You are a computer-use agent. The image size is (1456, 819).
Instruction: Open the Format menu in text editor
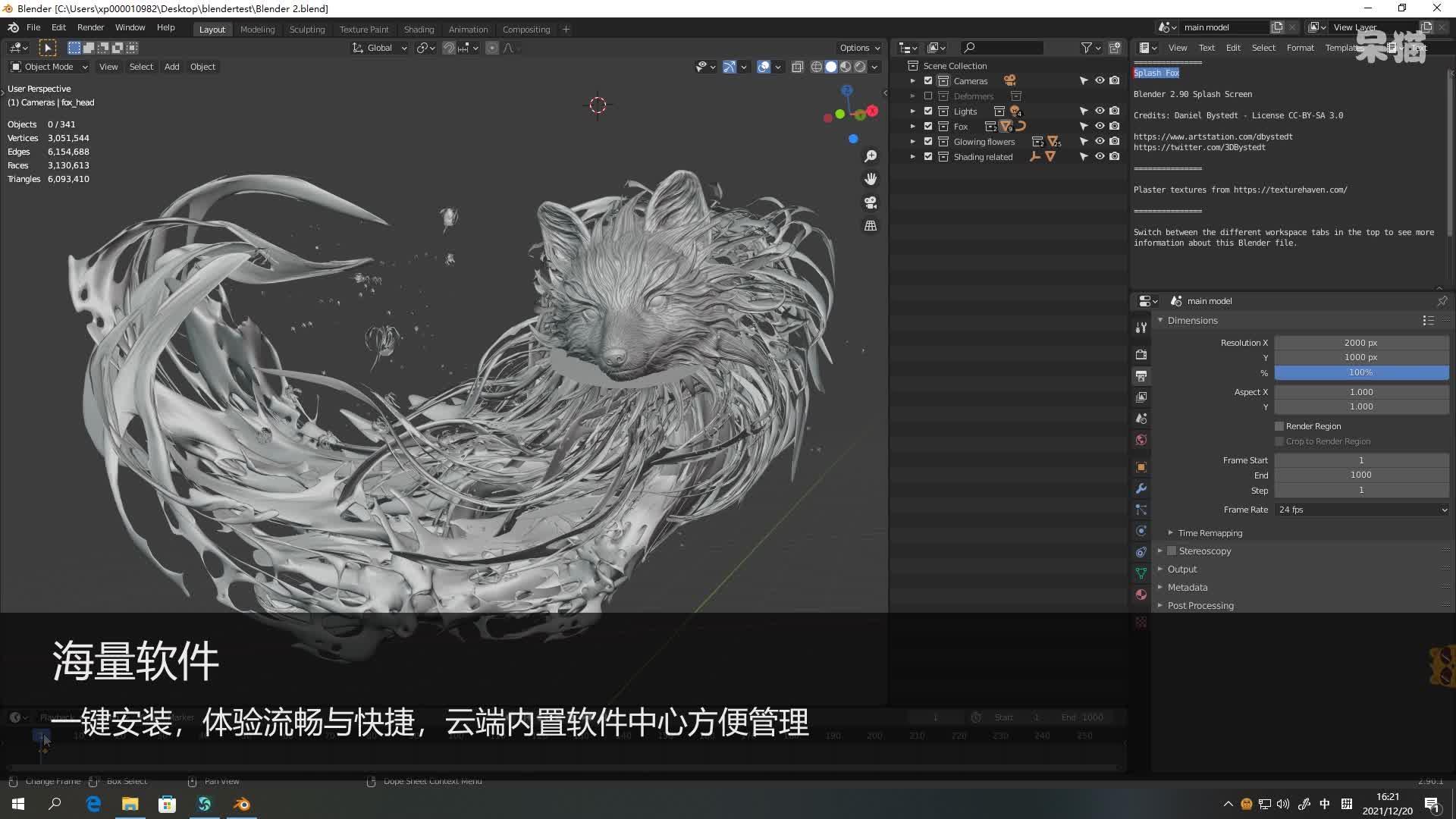(x=1300, y=48)
